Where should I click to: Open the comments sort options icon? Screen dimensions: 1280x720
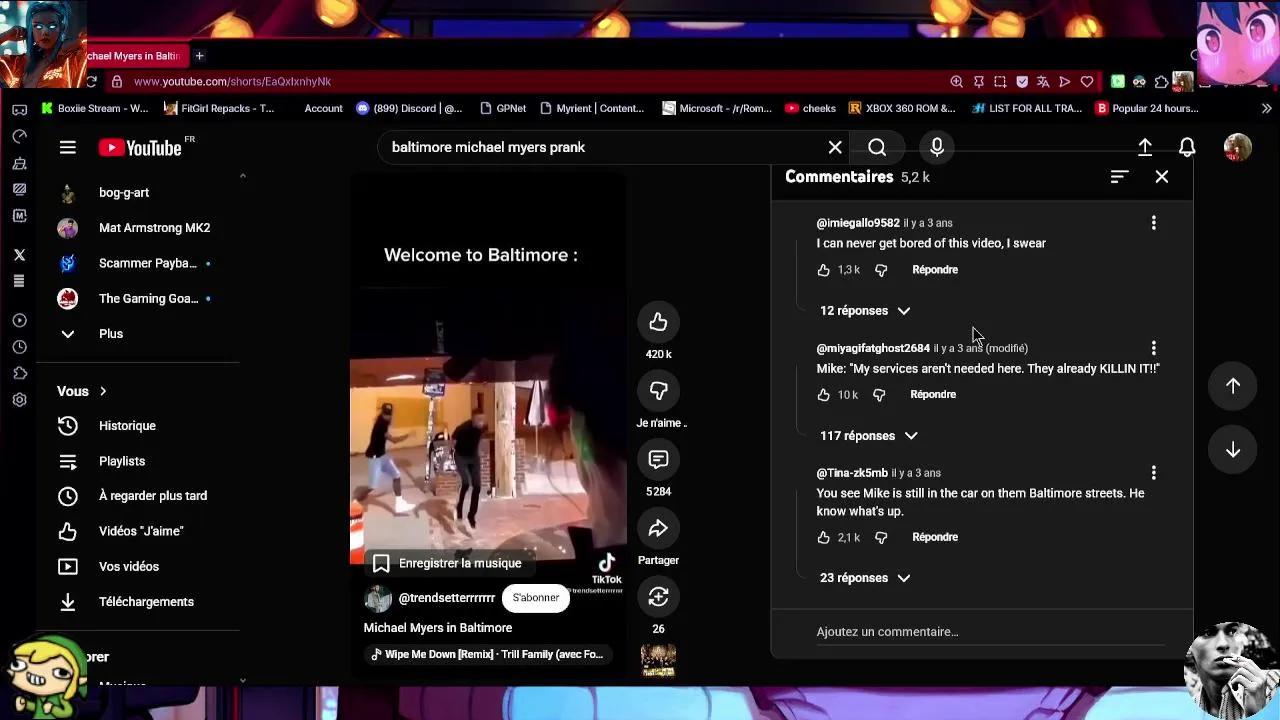tap(1119, 177)
